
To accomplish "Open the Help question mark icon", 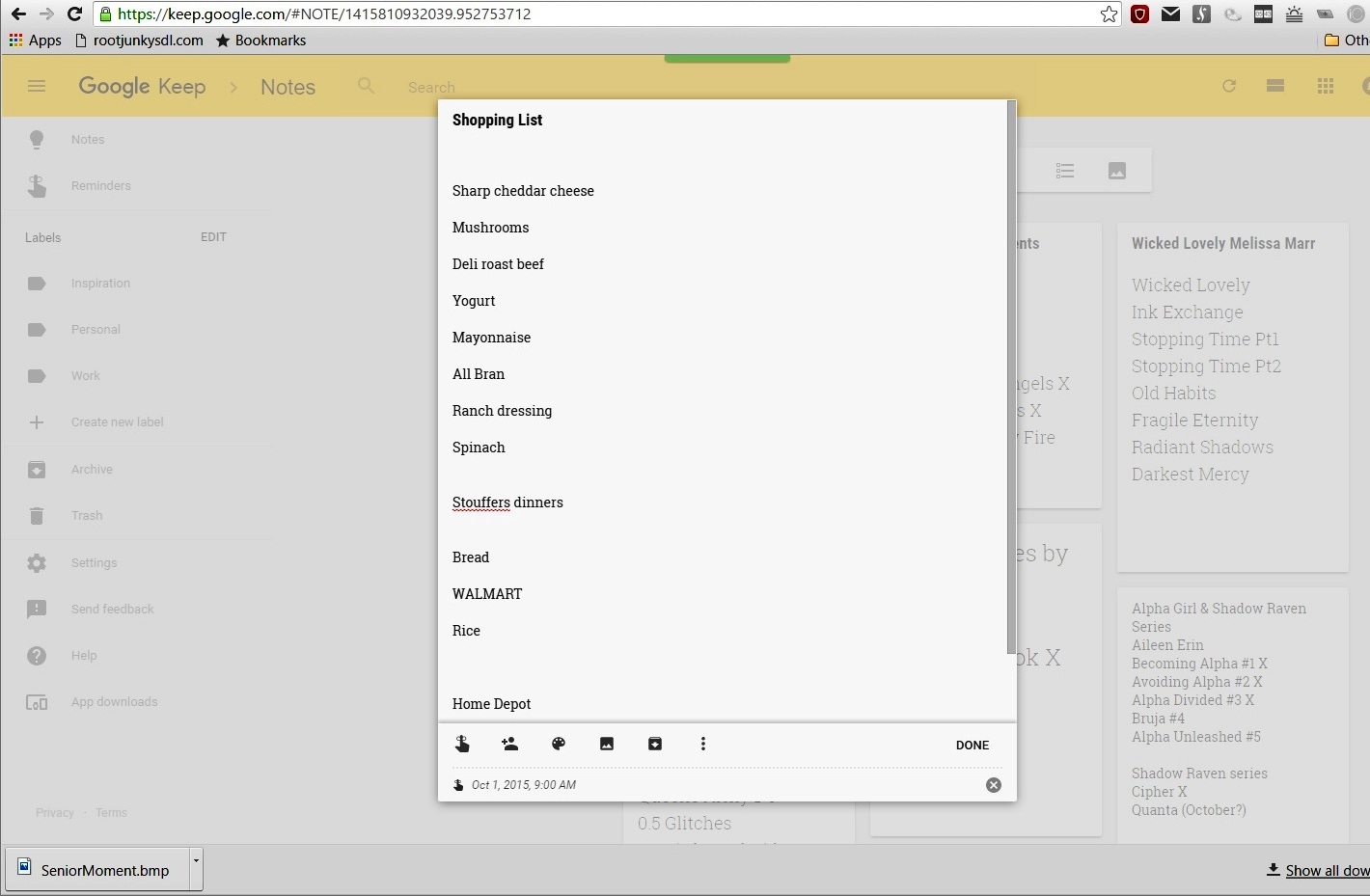I will coord(37,656).
